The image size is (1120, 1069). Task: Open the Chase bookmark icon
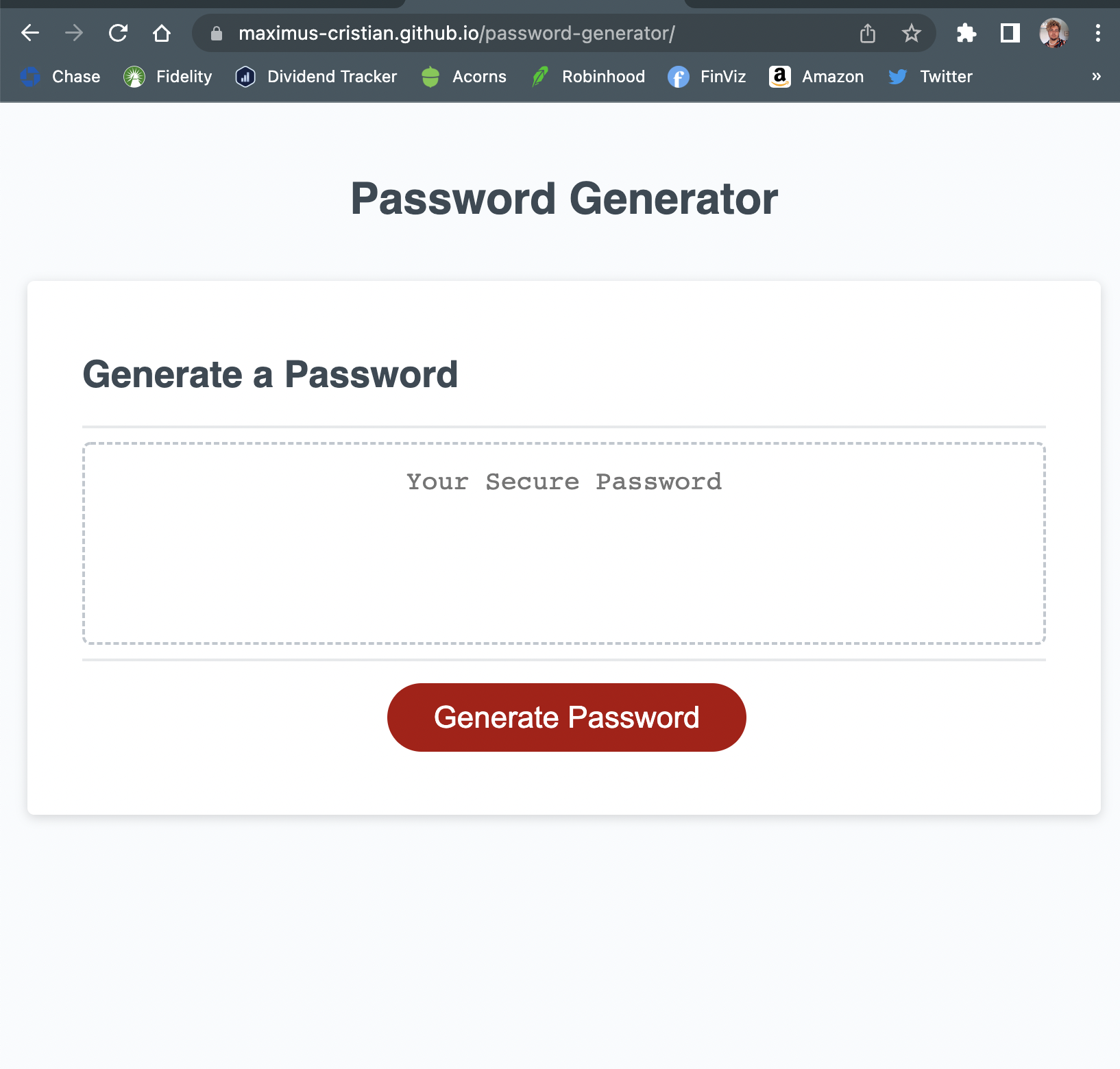click(30, 77)
